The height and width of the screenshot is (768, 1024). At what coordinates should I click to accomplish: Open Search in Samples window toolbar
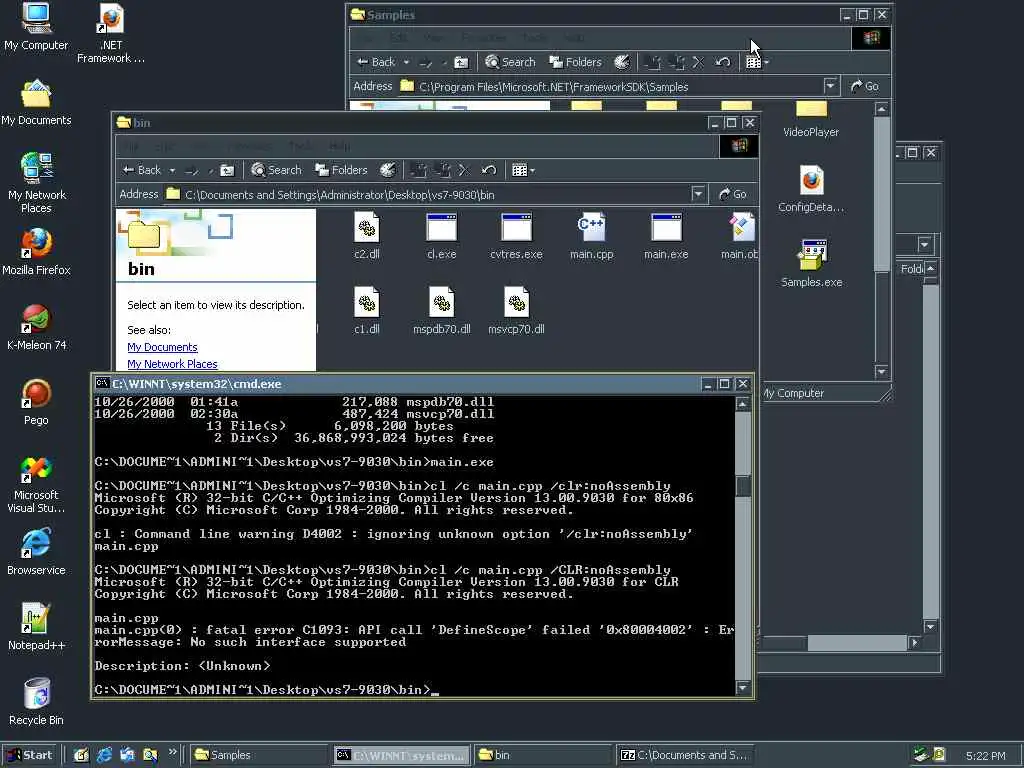point(511,62)
